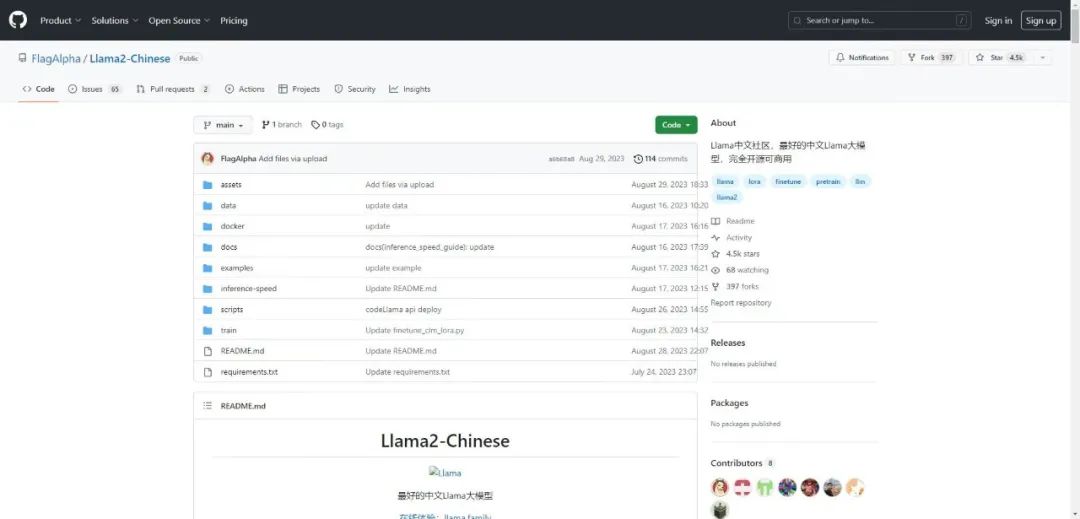Open the Insights tab
Screen dimensions: 1080x519
click(x=409, y=89)
